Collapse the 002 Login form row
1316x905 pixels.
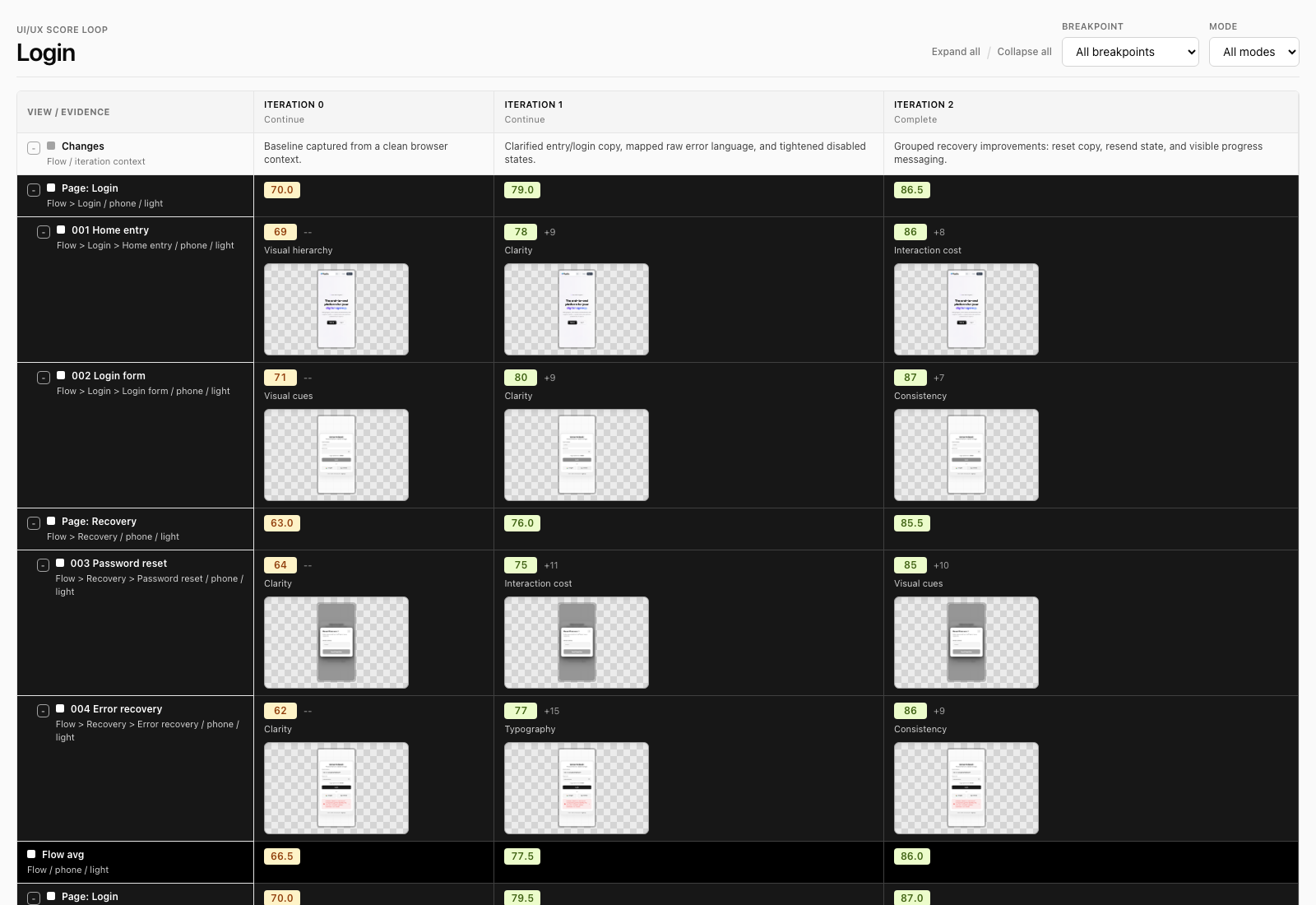coord(44,378)
